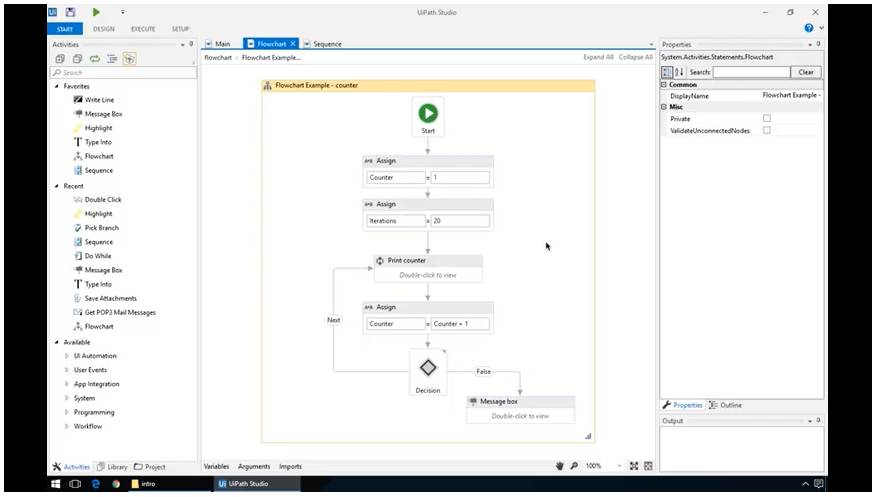The image size is (877, 497).
Task: Click the fit to screen icon
Action: click(x=634, y=466)
